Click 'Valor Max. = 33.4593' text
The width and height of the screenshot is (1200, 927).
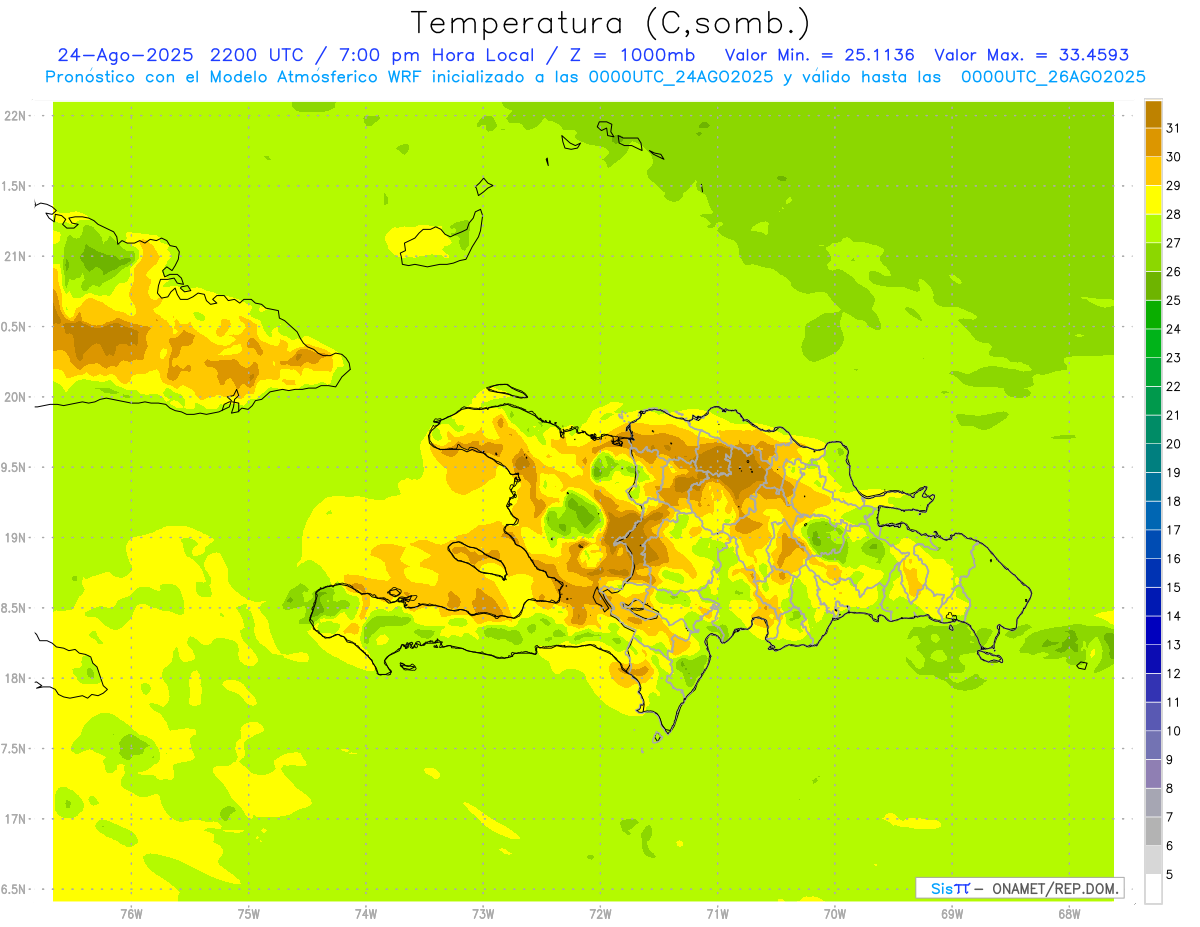point(1031,55)
